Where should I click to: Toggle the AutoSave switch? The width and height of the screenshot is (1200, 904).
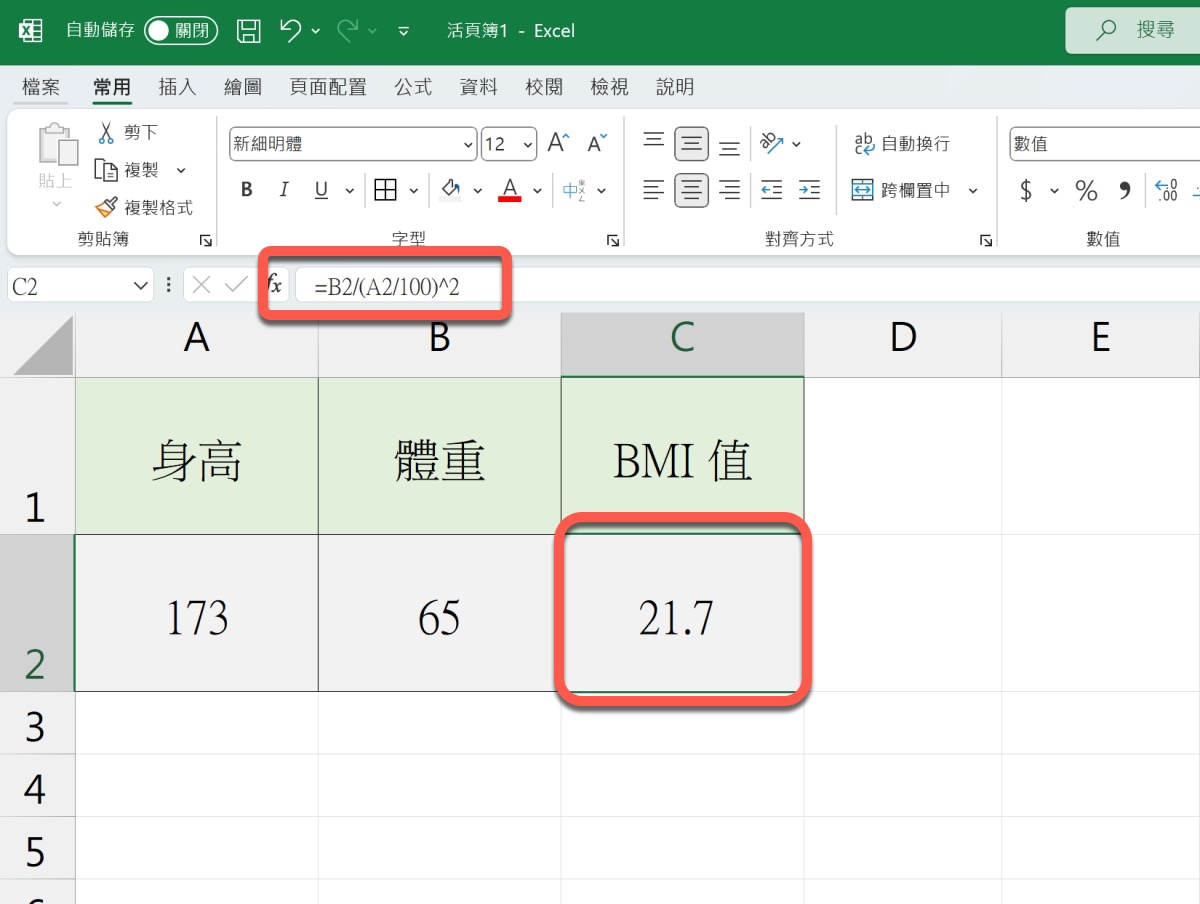point(181,31)
